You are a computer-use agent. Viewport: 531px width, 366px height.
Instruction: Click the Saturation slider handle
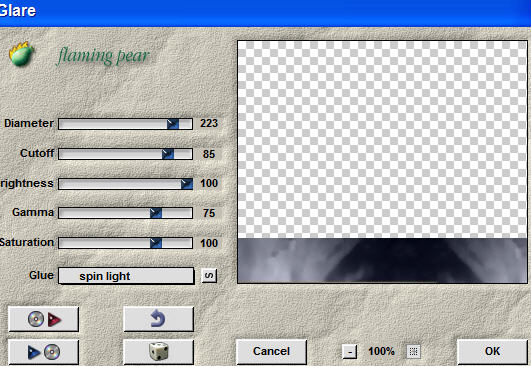[156, 243]
